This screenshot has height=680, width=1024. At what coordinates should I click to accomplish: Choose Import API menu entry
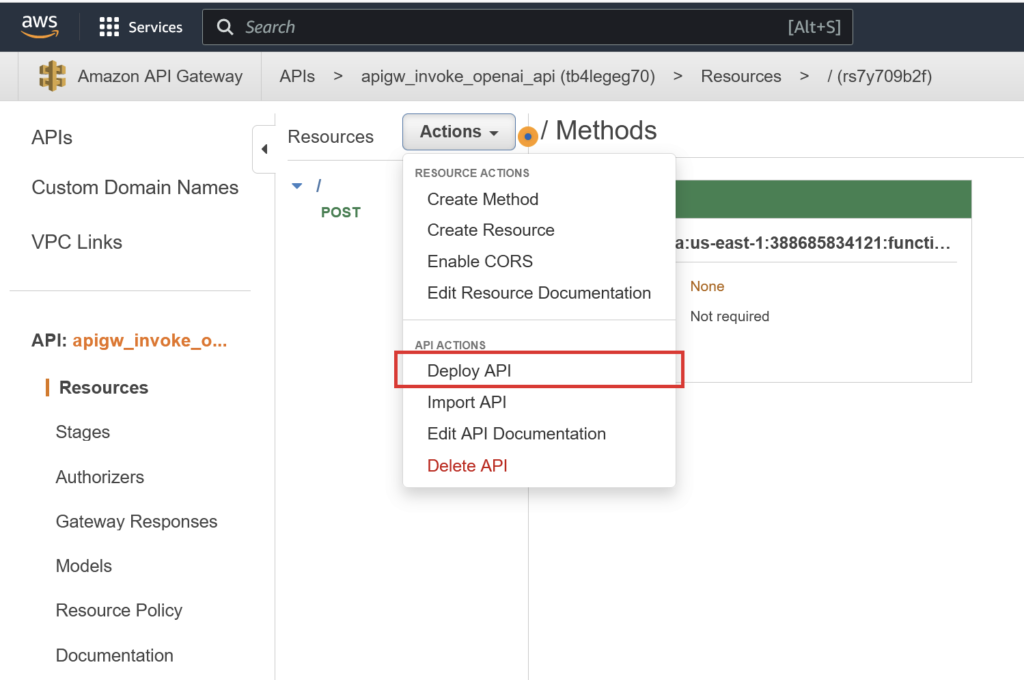pos(466,402)
